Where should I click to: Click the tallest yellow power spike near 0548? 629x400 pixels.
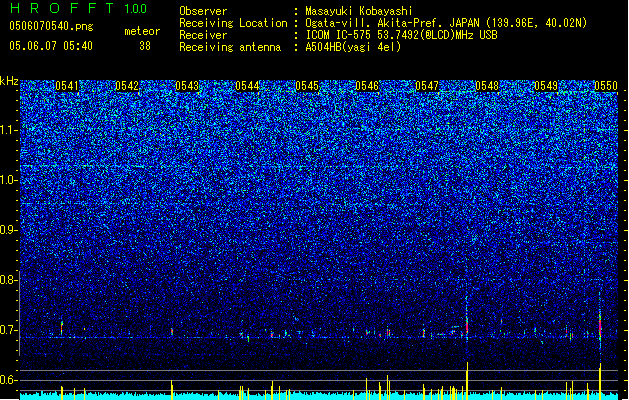tap(467, 380)
